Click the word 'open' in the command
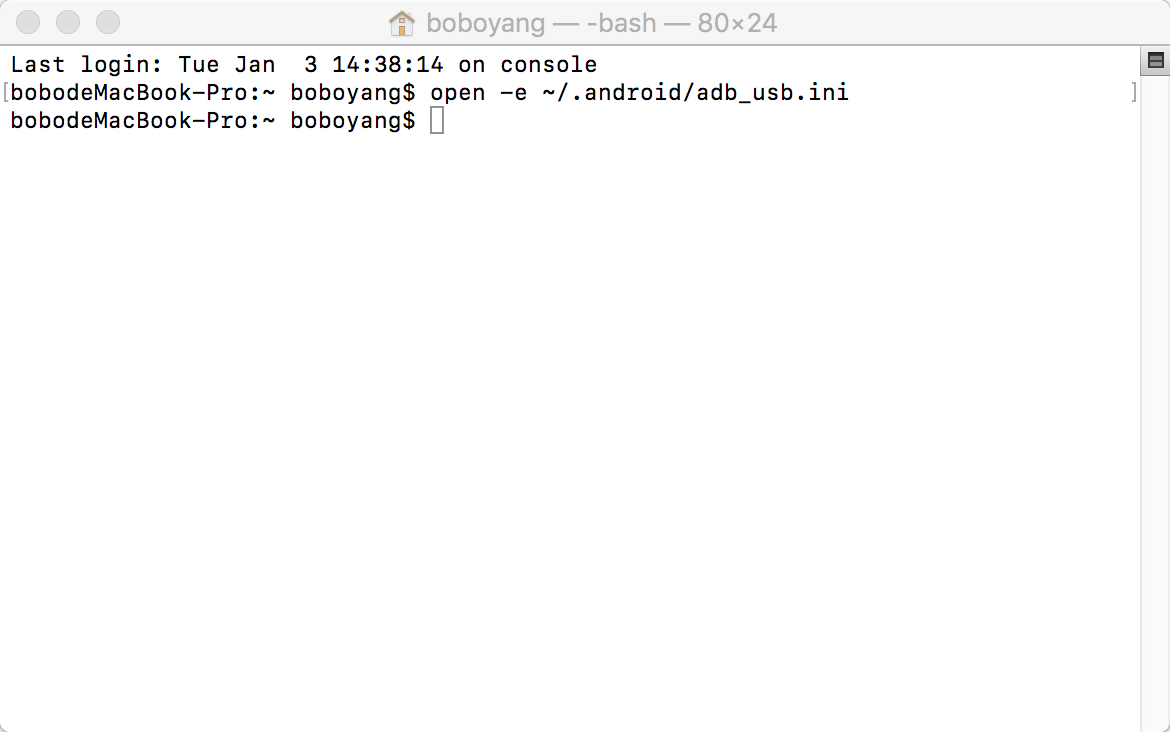This screenshot has height=732, width=1170. pos(457,93)
